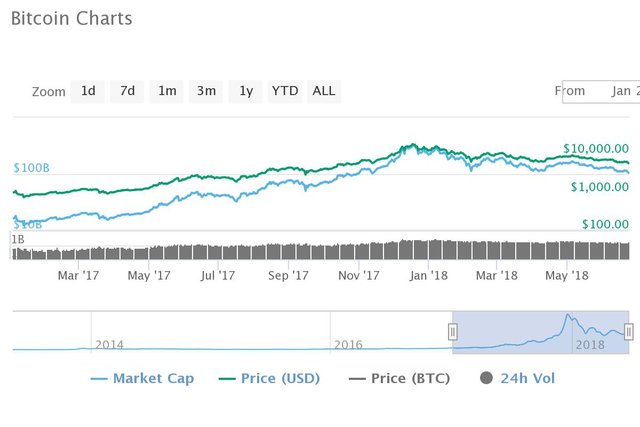
Task: Click the YTD zoom button
Action: (x=284, y=91)
